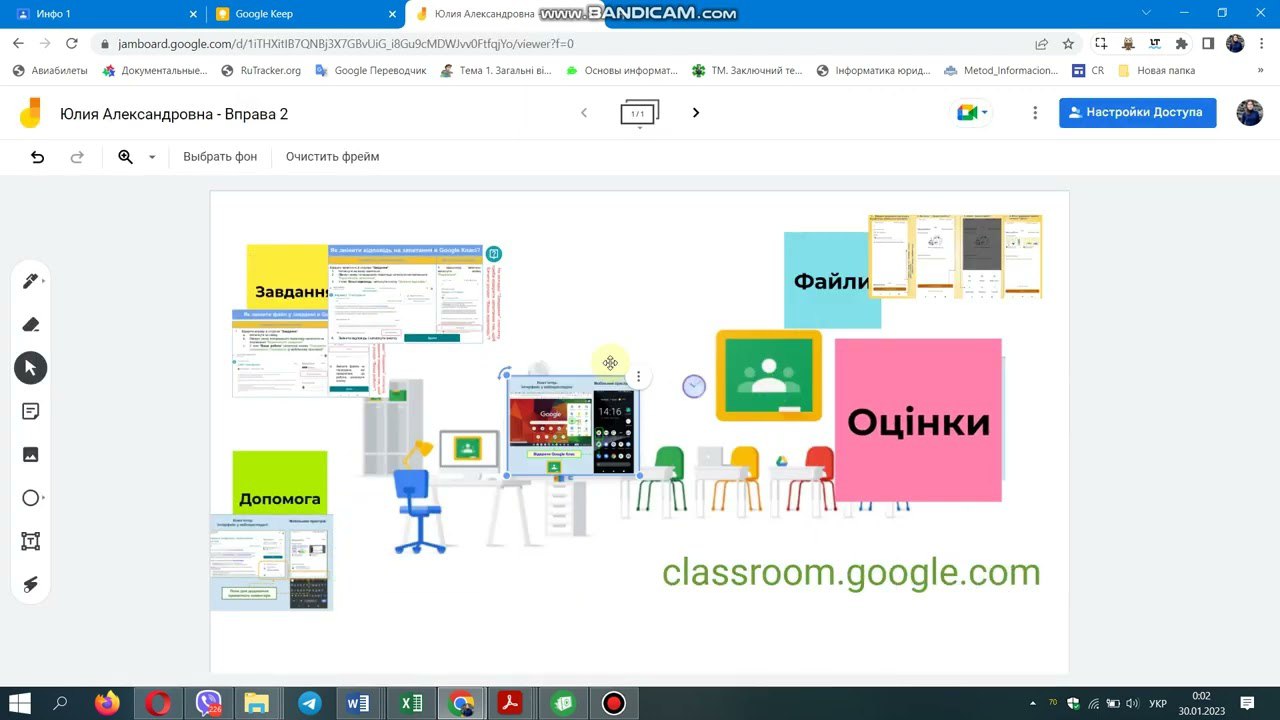Click the address bar URL

[346, 44]
